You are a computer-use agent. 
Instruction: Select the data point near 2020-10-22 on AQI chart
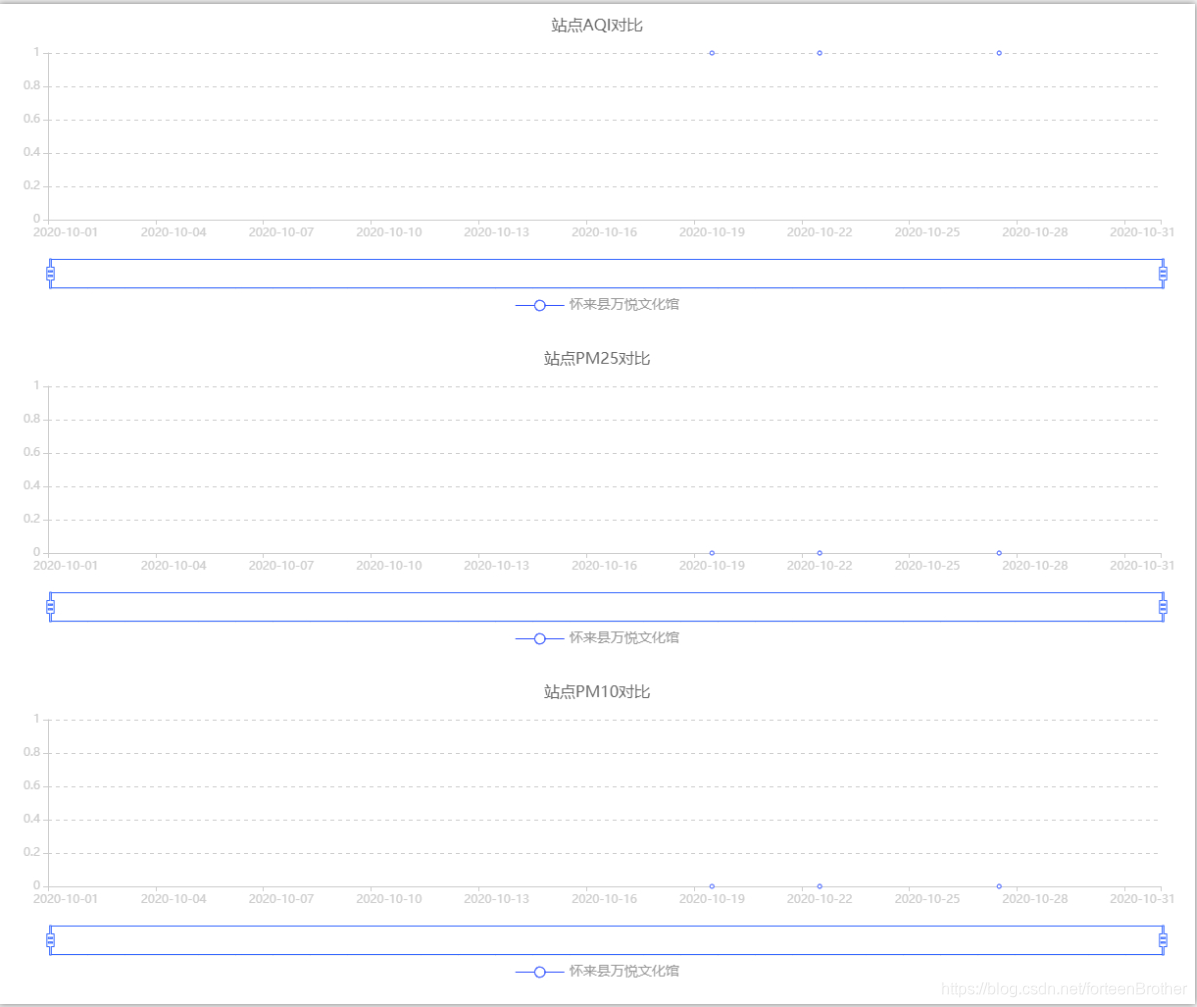point(819,52)
